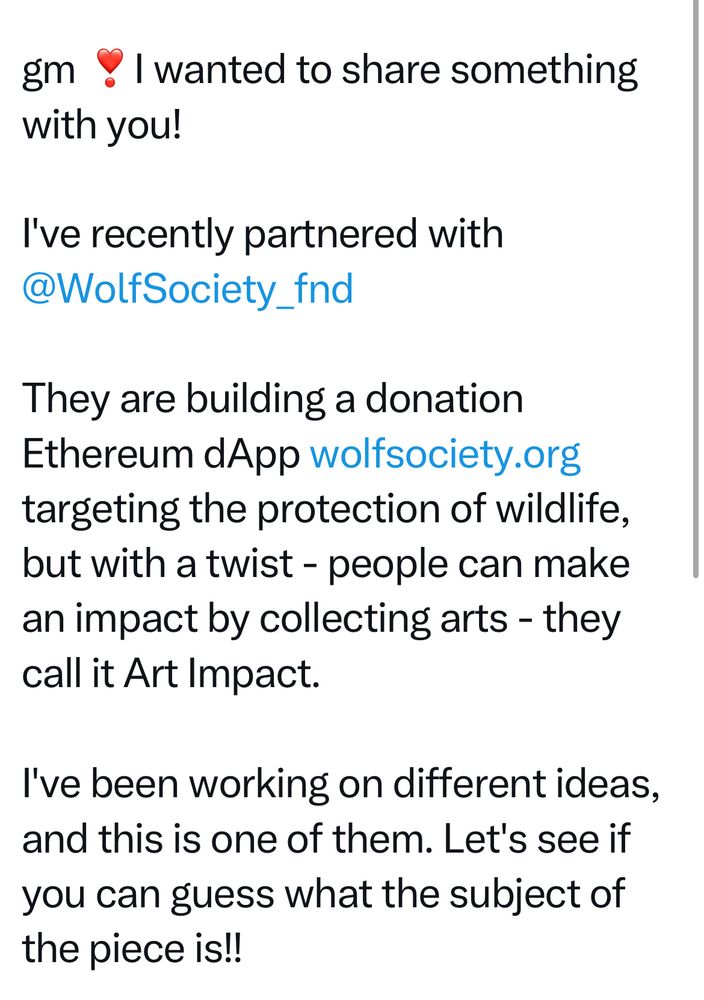Click the "with you!" line
The width and height of the screenshot is (704, 1000).
[x=102, y=124]
